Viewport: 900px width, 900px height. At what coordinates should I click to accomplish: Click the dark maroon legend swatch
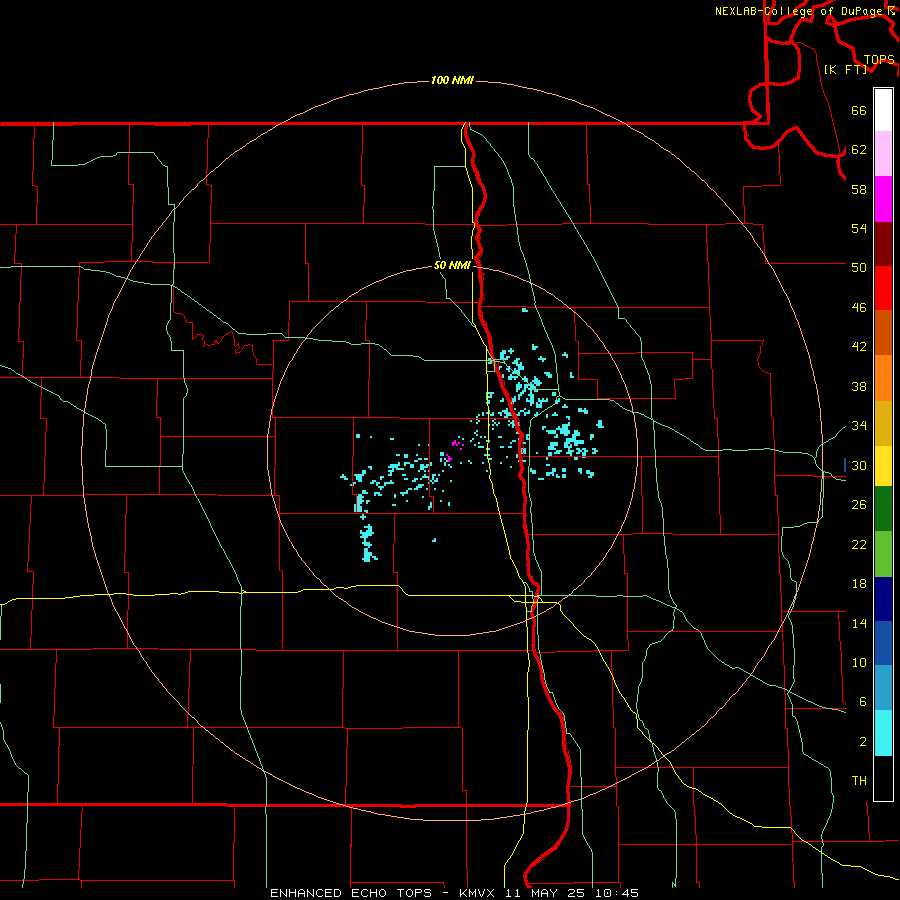[883, 244]
